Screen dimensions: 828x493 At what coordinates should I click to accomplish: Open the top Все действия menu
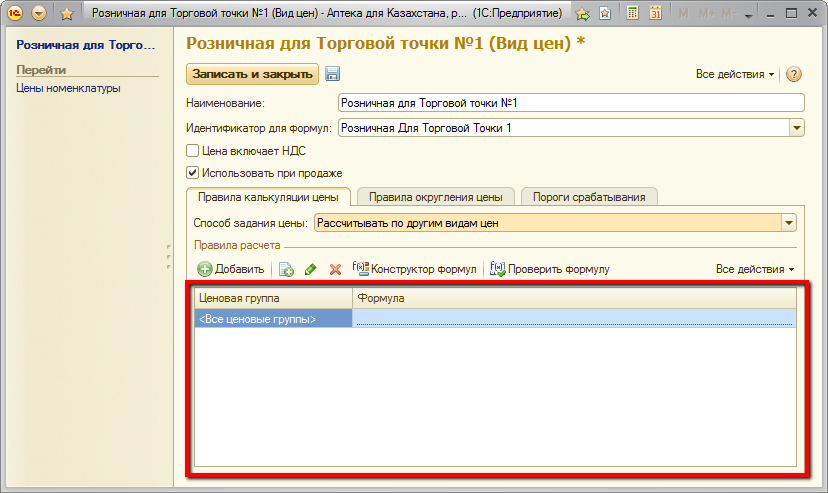735,75
